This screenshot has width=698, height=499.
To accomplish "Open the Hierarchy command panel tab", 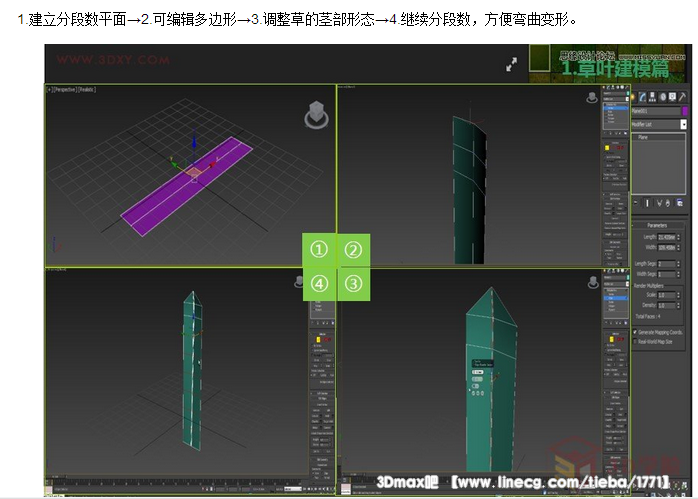I will (x=653, y=97).
